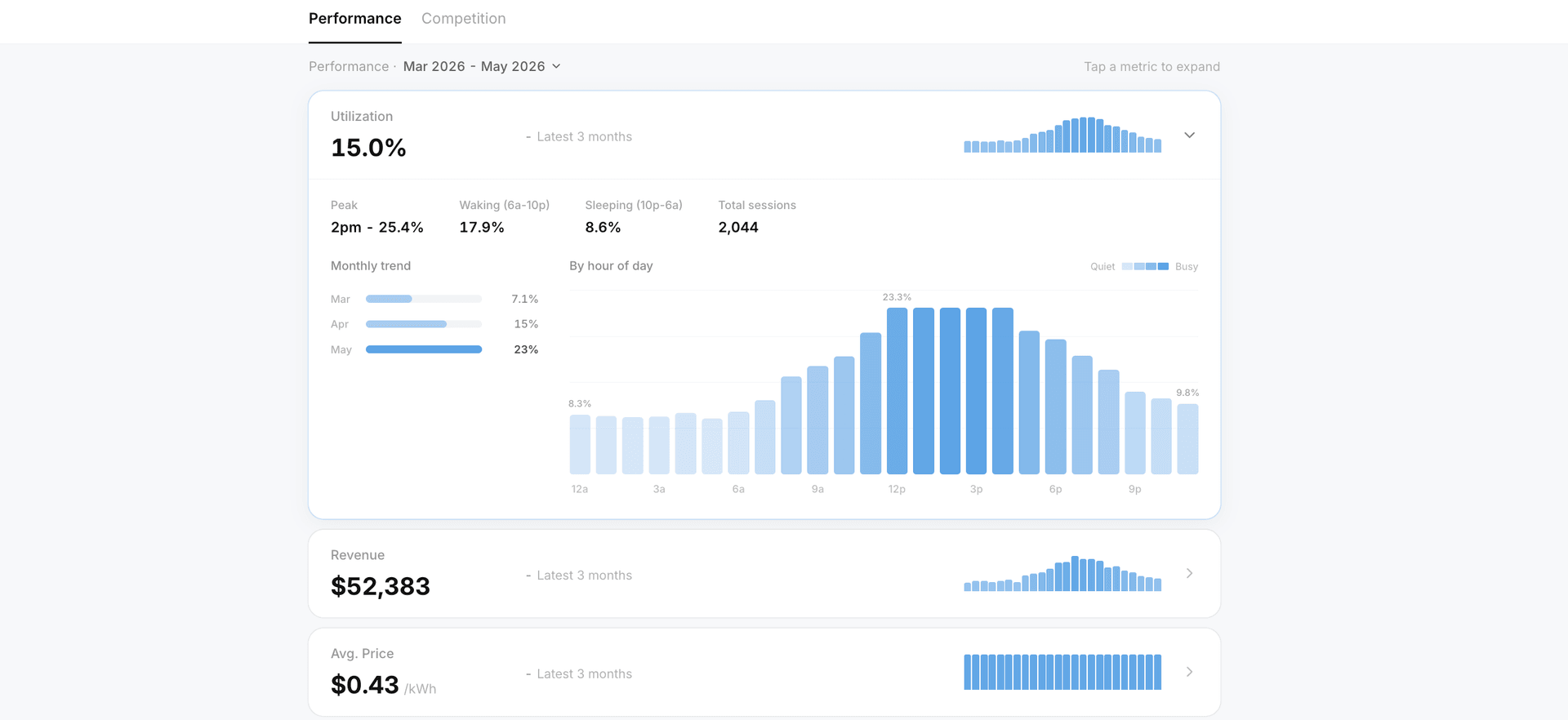
Task: Click the last hourly bar labeled 9.8%
Action: [x=1187, y=438]
